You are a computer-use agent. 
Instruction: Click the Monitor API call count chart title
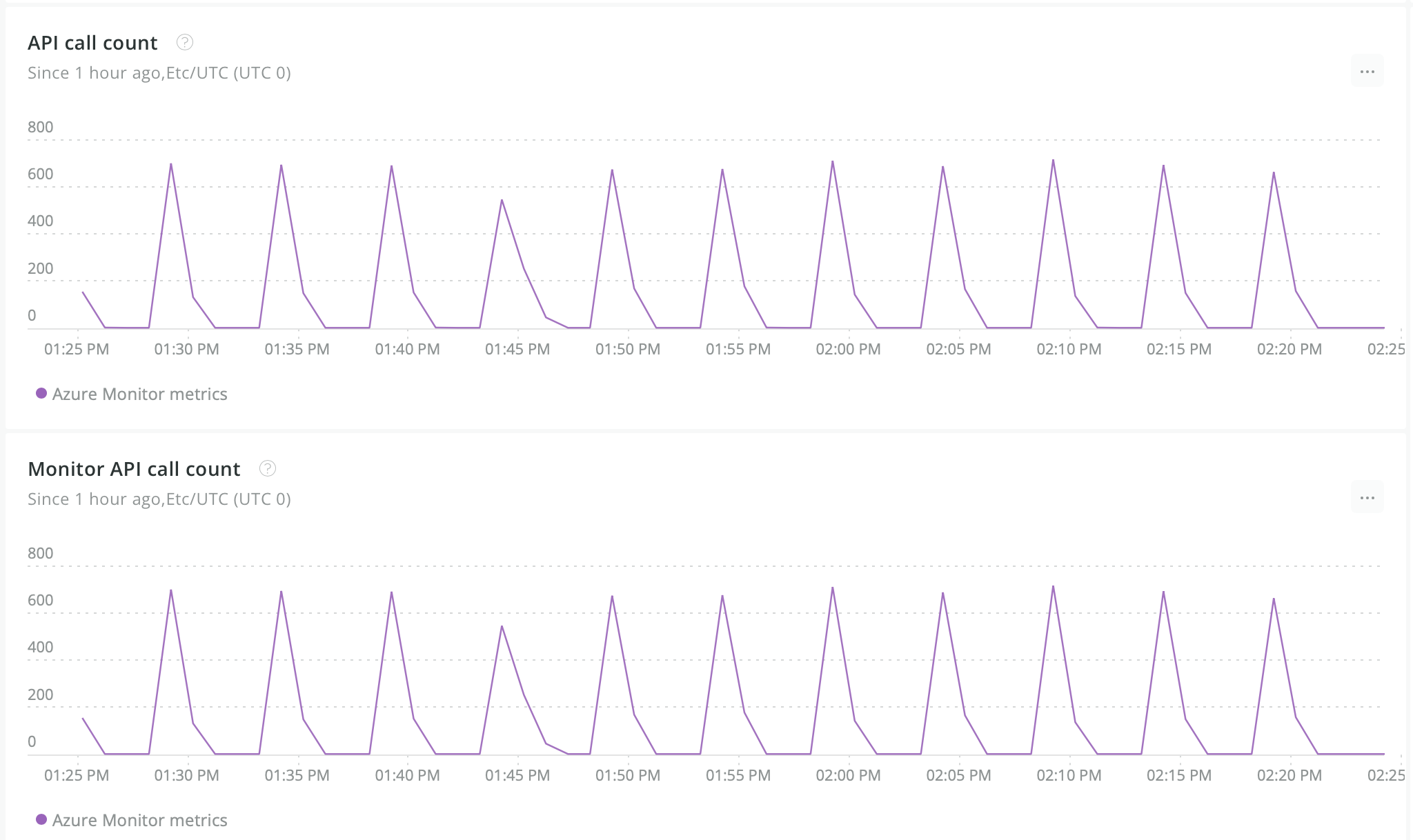click(134, 469)
